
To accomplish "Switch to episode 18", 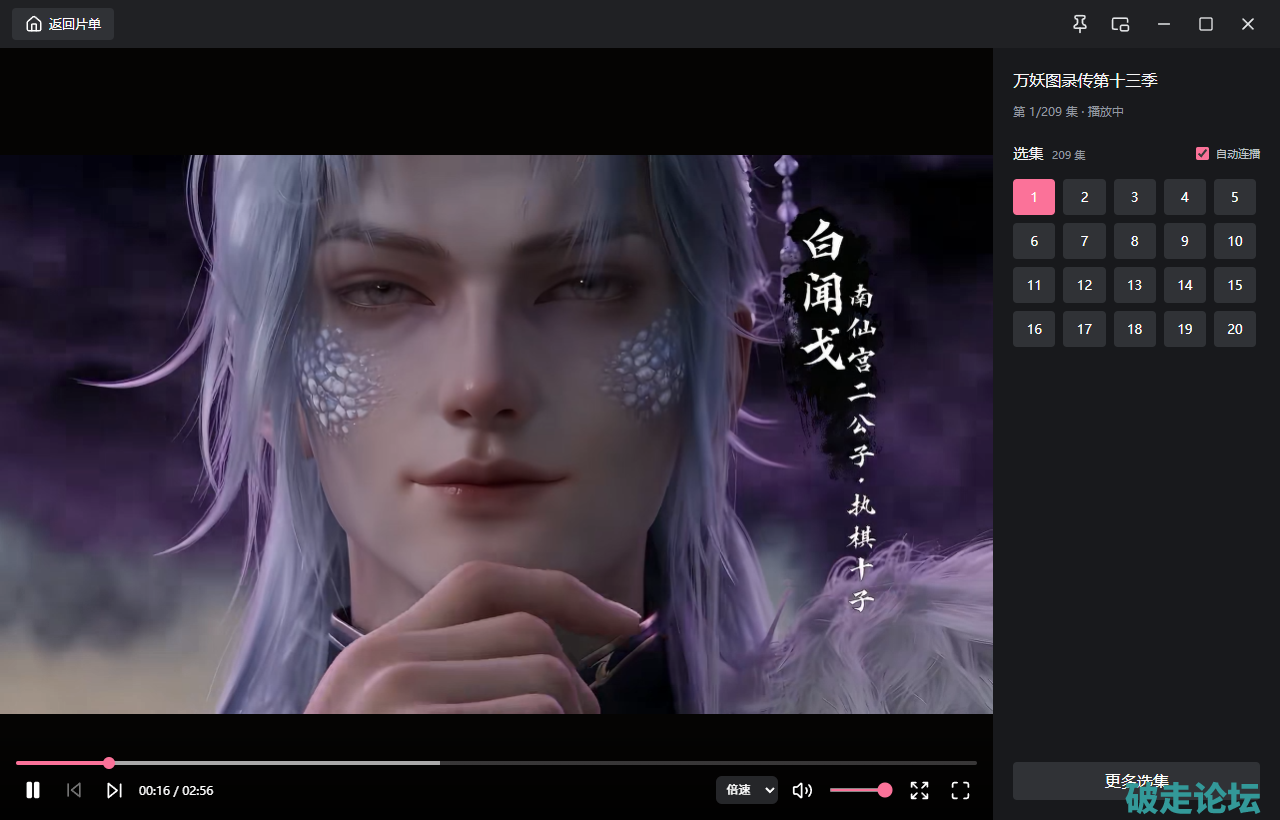I will 1135,329.
